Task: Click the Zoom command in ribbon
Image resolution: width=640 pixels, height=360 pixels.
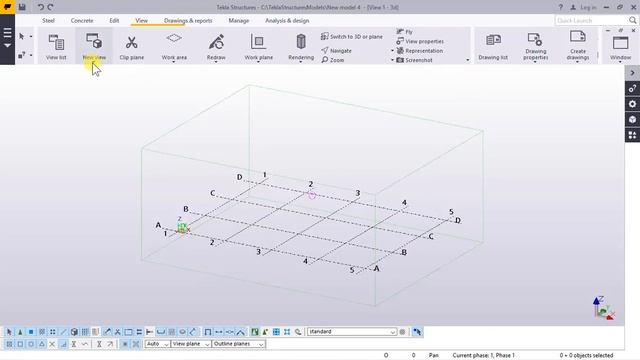Action: pyautogui.click(x=333, y=60)
